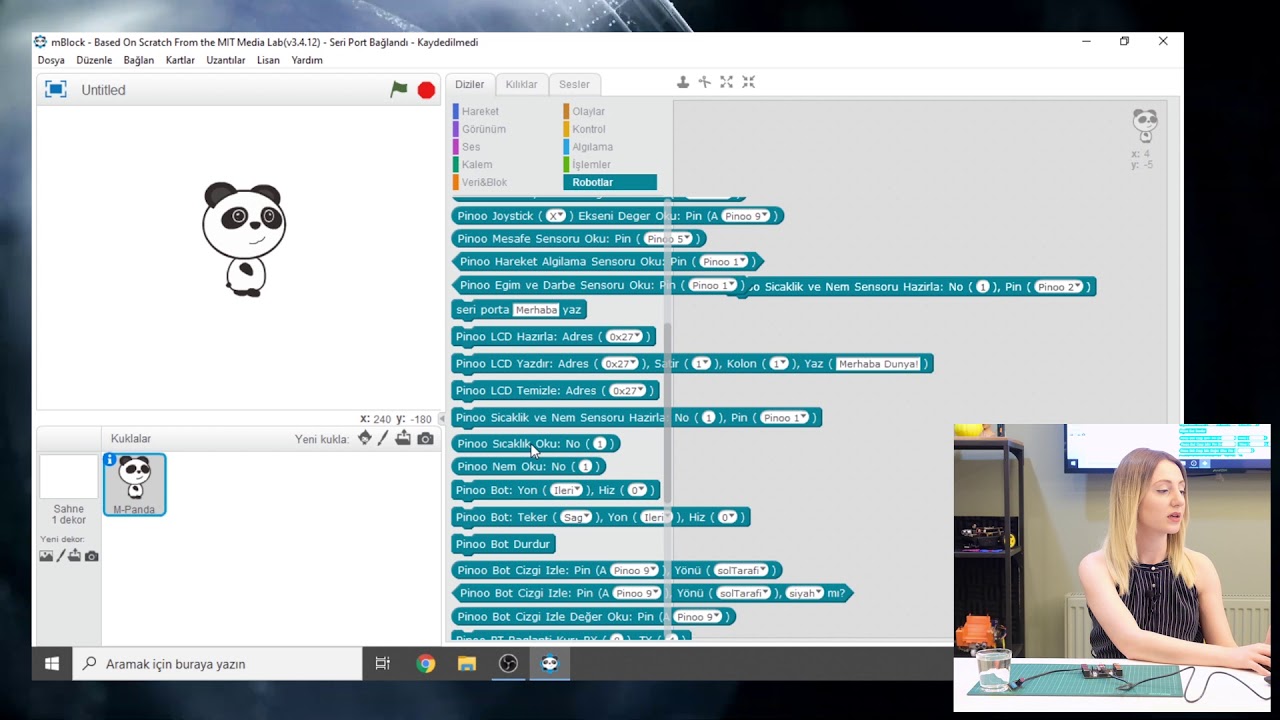Click the Windows taskbar search box
1280x720 pixels.
click(x=217, y=663)
